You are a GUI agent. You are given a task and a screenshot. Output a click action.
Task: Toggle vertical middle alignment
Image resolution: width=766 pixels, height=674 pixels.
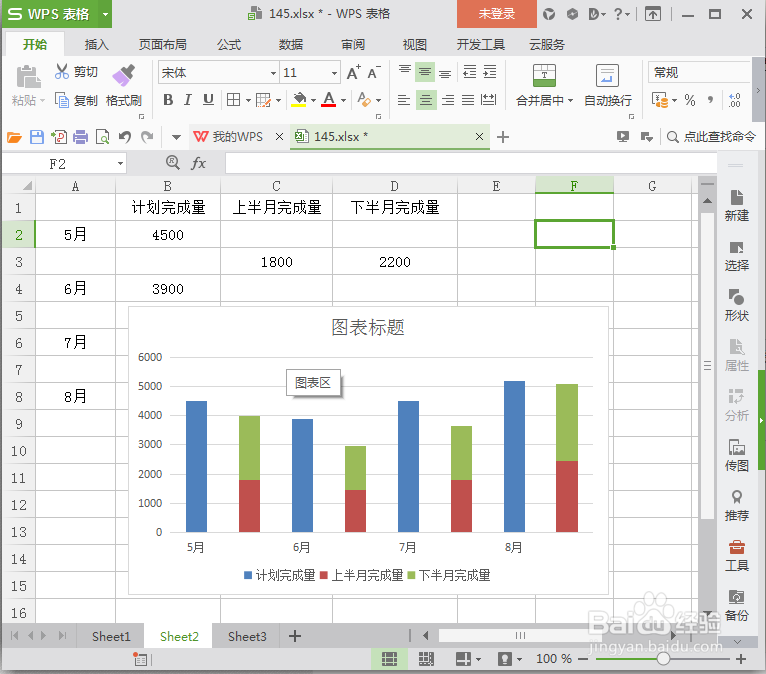425,72
